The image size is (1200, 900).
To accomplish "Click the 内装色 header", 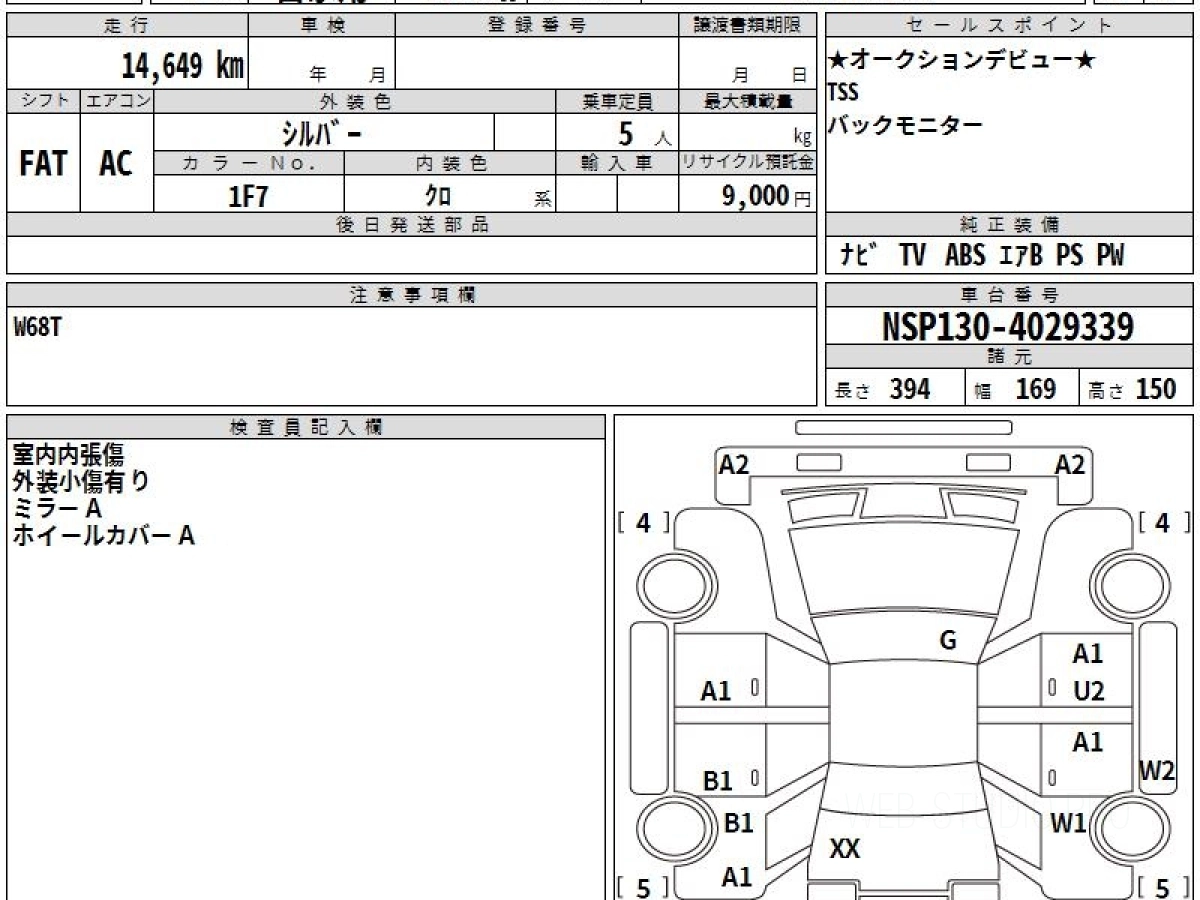I will [x=449, y=163].
